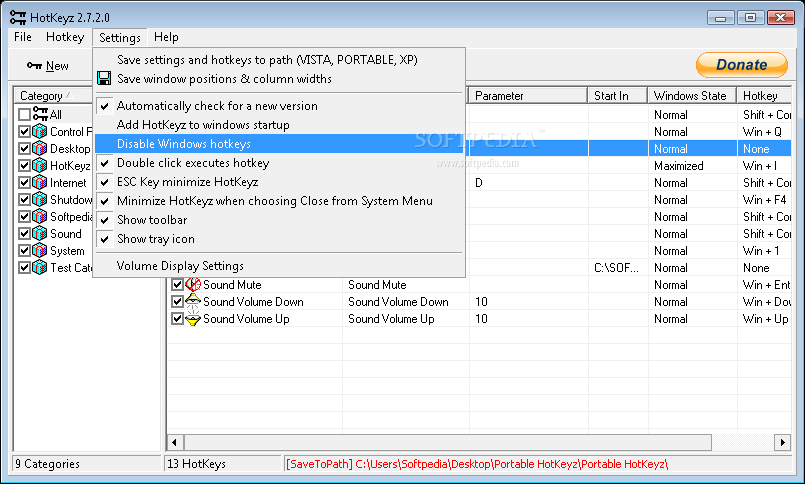Open the Hotkey menu
The width and height of the screenshot is (805, 484).
click(65, 37)
